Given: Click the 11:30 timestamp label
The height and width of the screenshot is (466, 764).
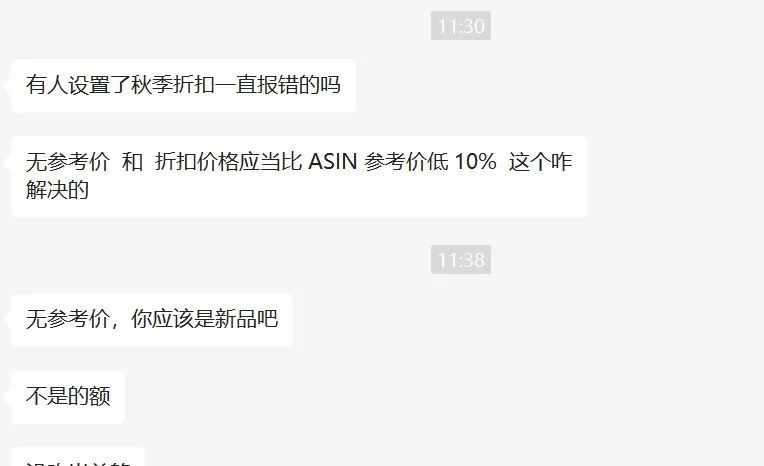Looking at the screenshot, I should [x=461, y=25].
